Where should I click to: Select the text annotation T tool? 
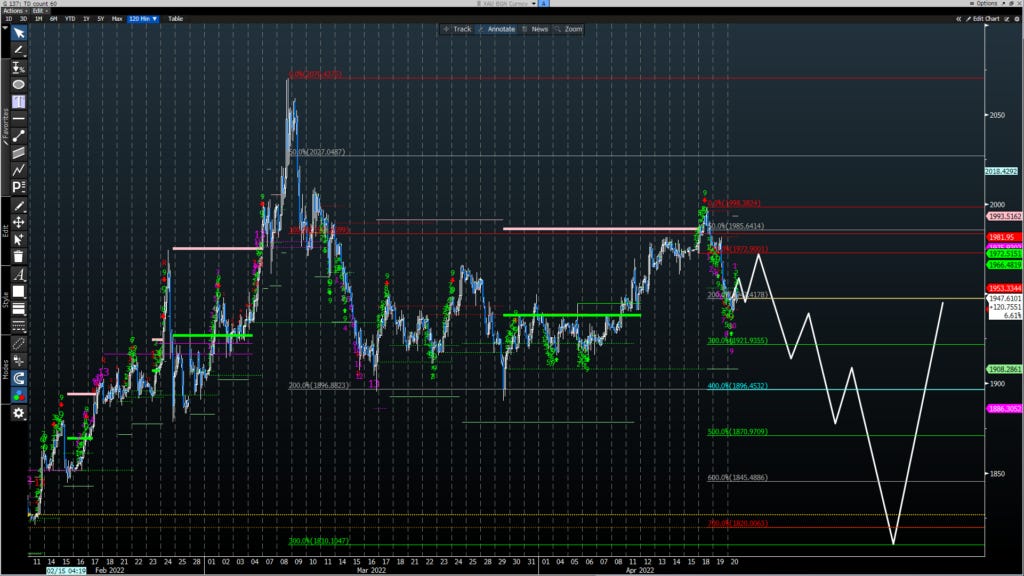tap(19, 101)
